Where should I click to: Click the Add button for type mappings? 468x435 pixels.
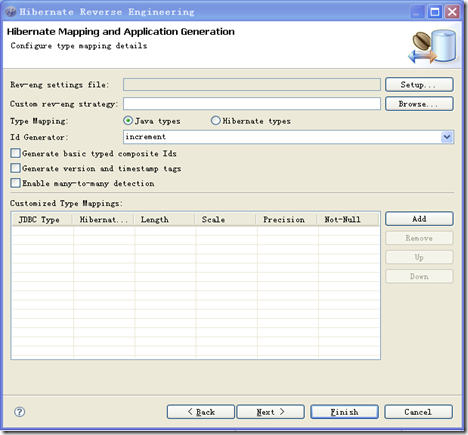(419, 219)
